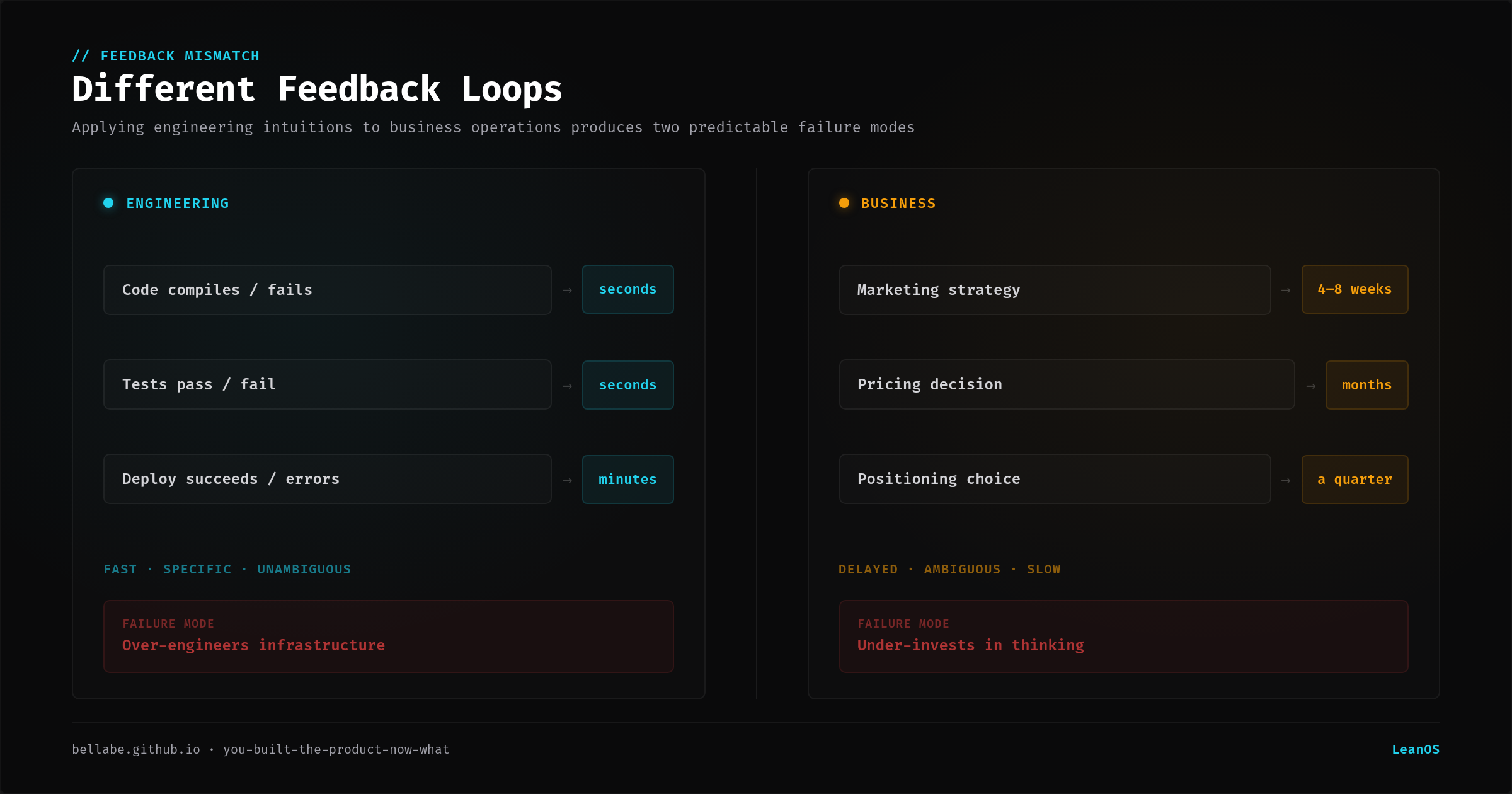
Task: Open the bellabe.github.io link
Action: [x=136, y=749]
